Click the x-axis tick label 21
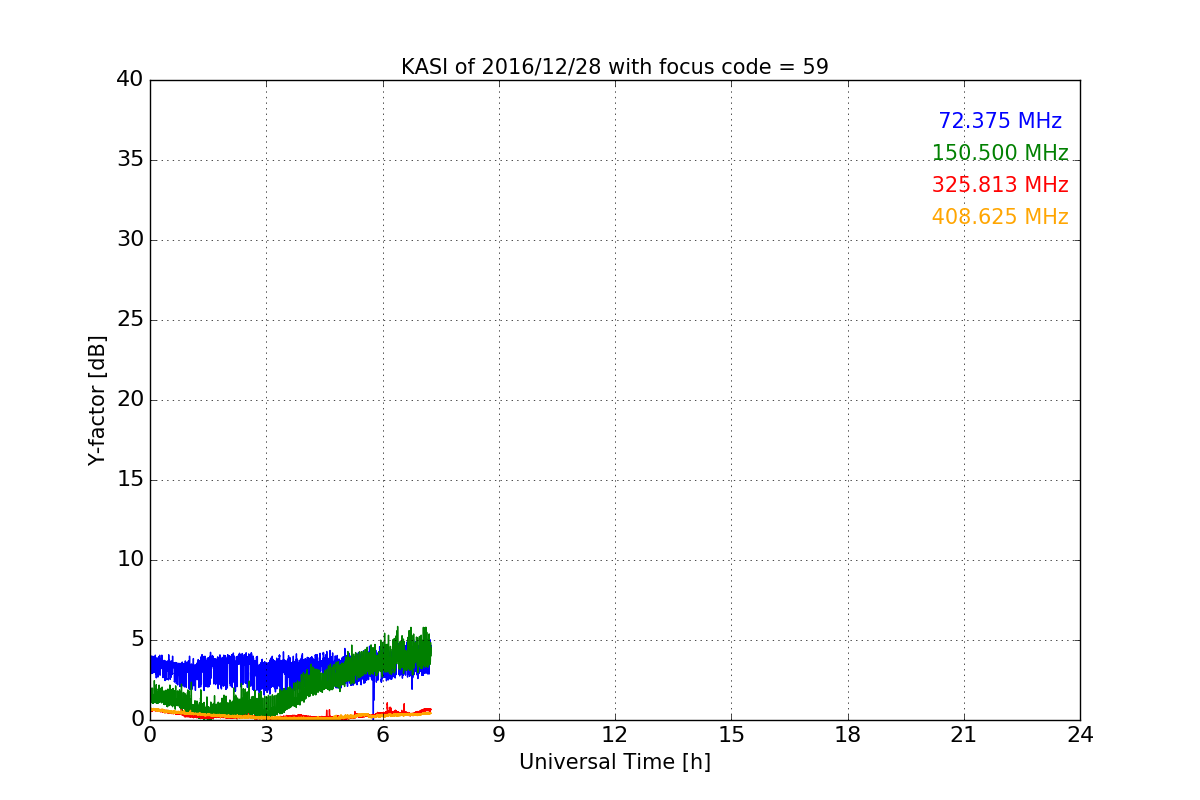The image size is (1200, 800). 964,735
